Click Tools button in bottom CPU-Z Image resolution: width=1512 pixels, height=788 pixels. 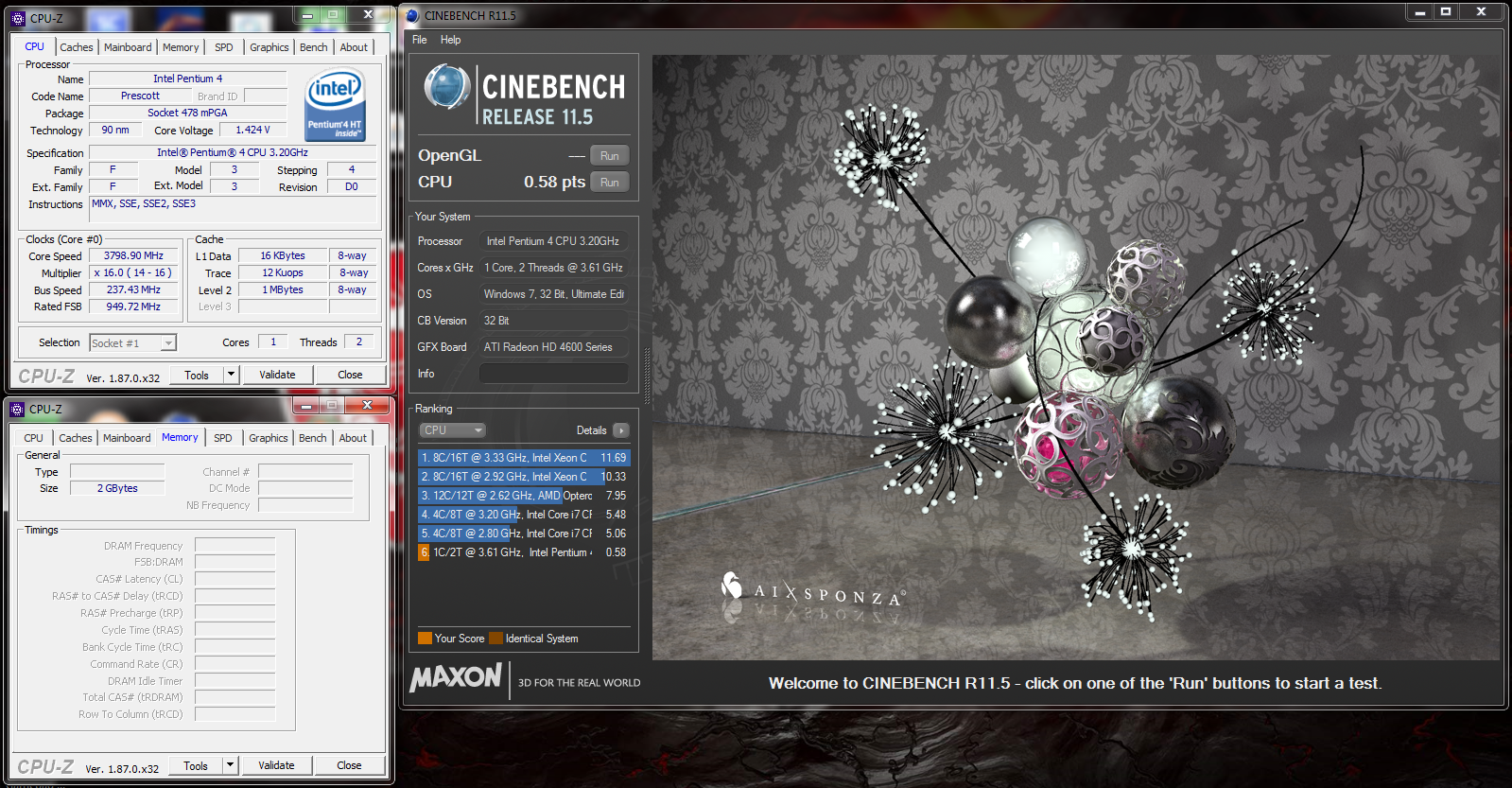click(196, 765)
